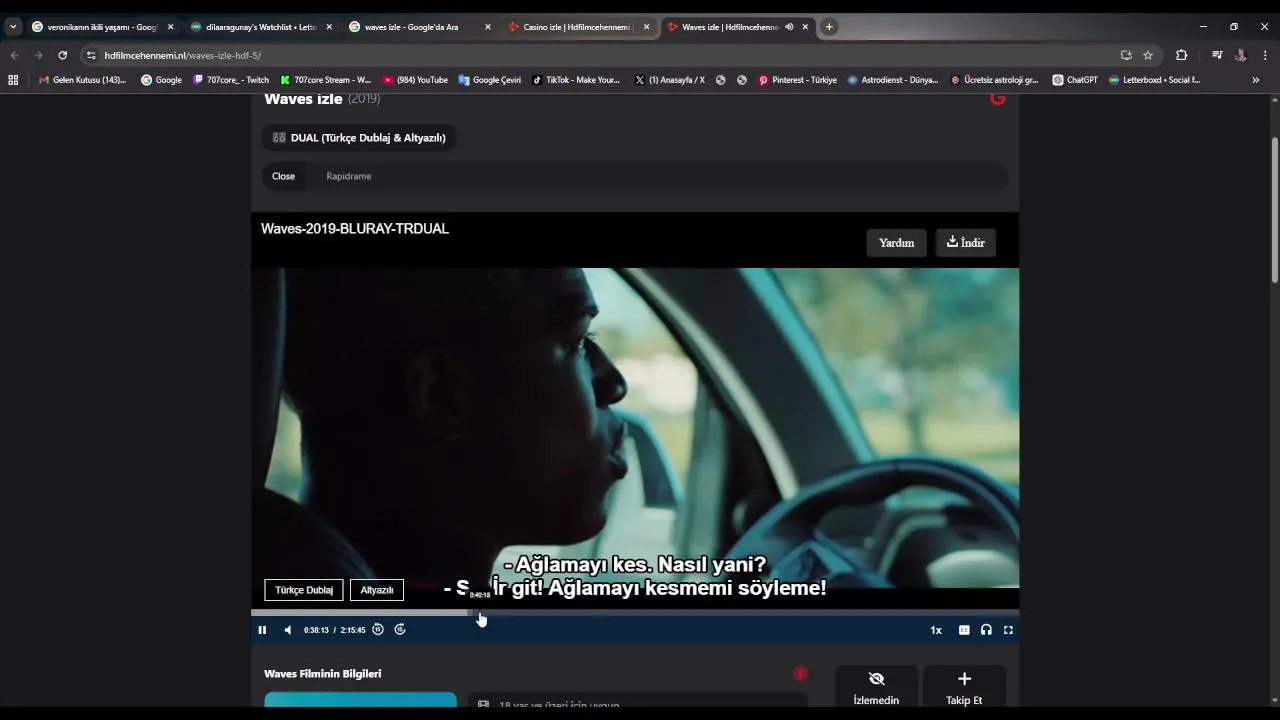Seek in the video progress bar
The height and width of the screenshot is (720, 1280).
635,612
